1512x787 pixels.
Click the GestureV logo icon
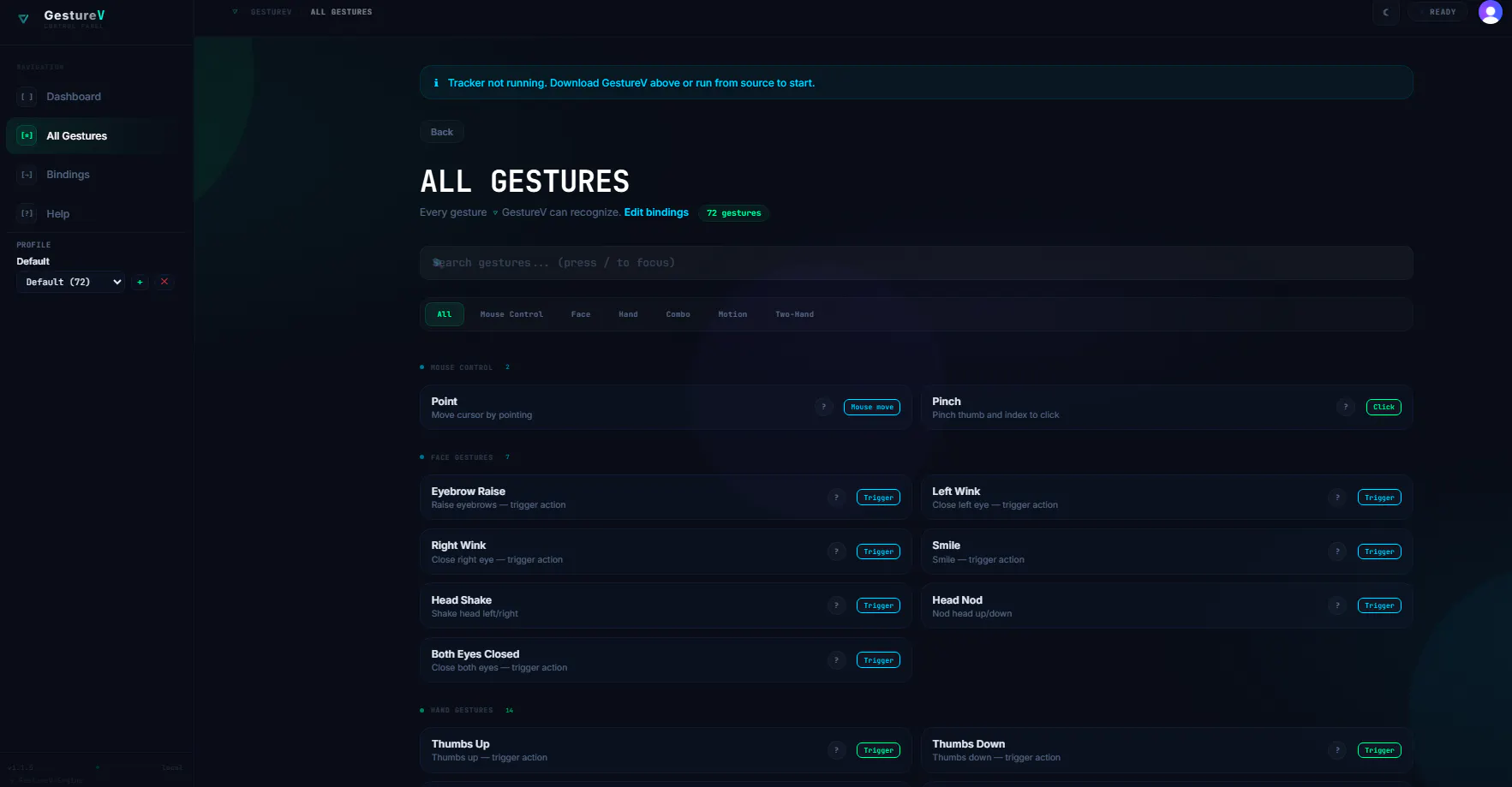23,18
